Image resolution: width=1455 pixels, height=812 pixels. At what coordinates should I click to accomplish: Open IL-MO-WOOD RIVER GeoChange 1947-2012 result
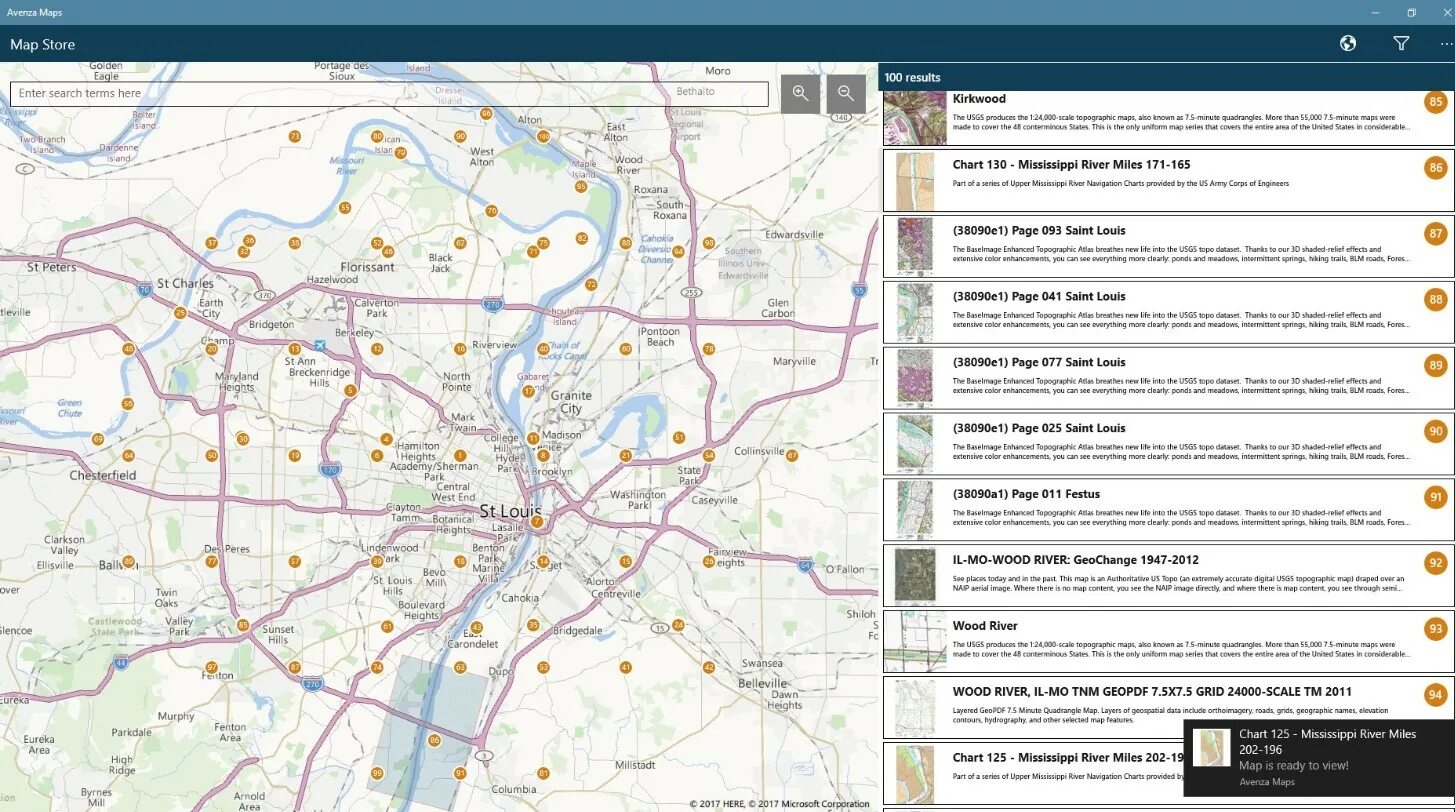tap(1167, 576)
